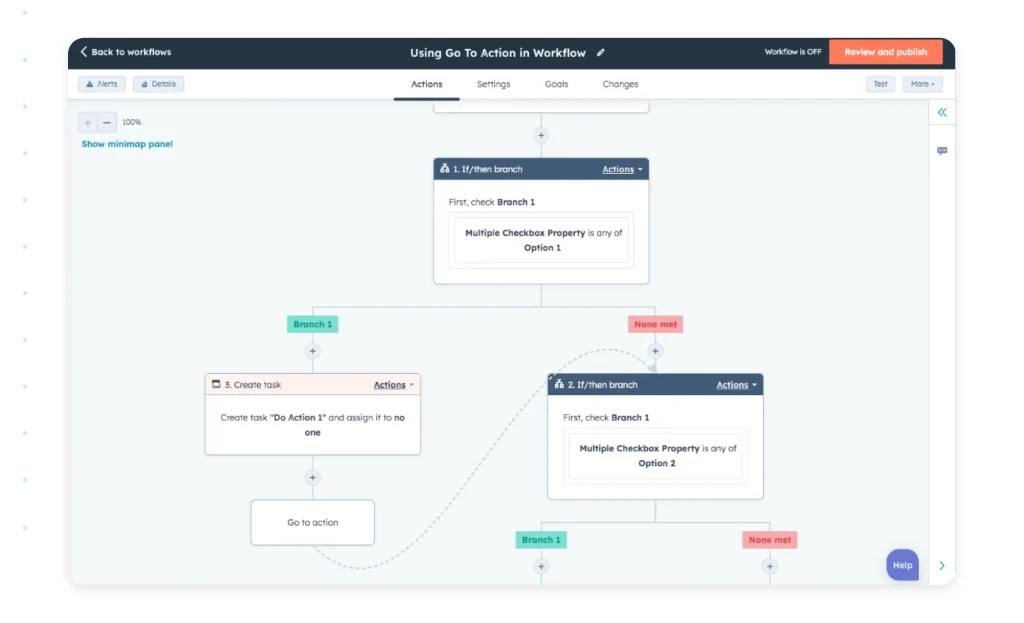Switch to the Settings tab
Screen dimensions: 1024x623
click(493, 84)
